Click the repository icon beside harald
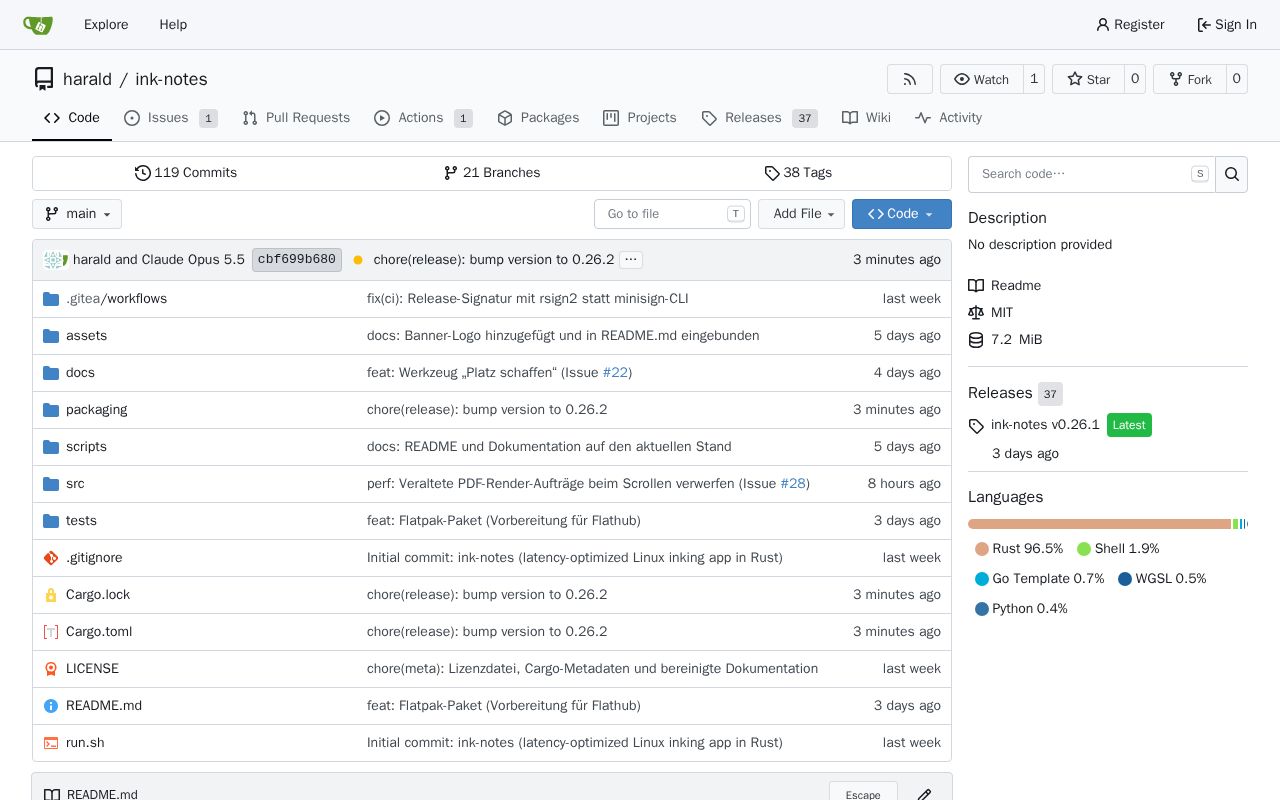1280x800 pixels. [44, 79]
